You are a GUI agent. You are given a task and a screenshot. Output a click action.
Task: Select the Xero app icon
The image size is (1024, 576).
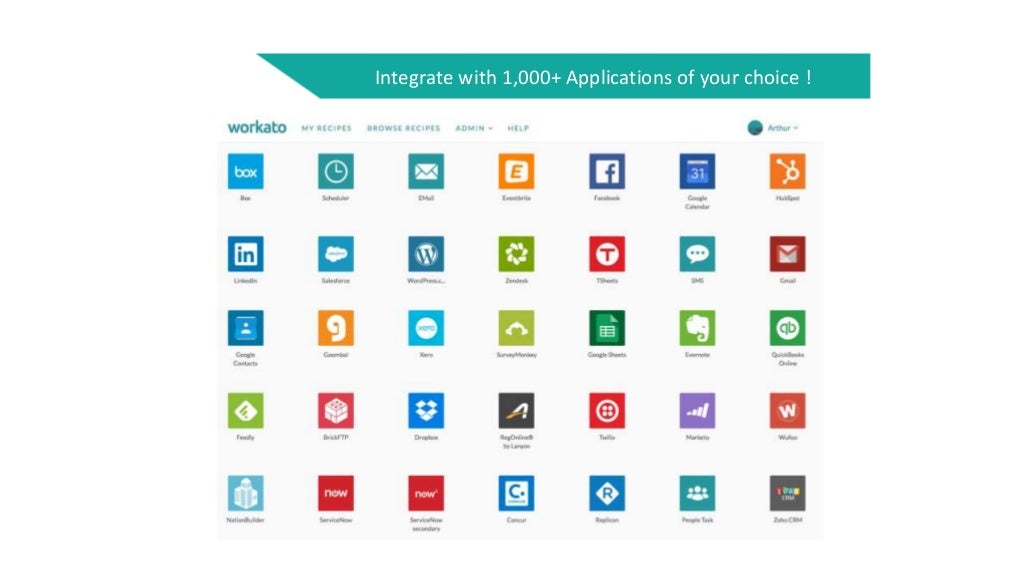coord(426,328)
